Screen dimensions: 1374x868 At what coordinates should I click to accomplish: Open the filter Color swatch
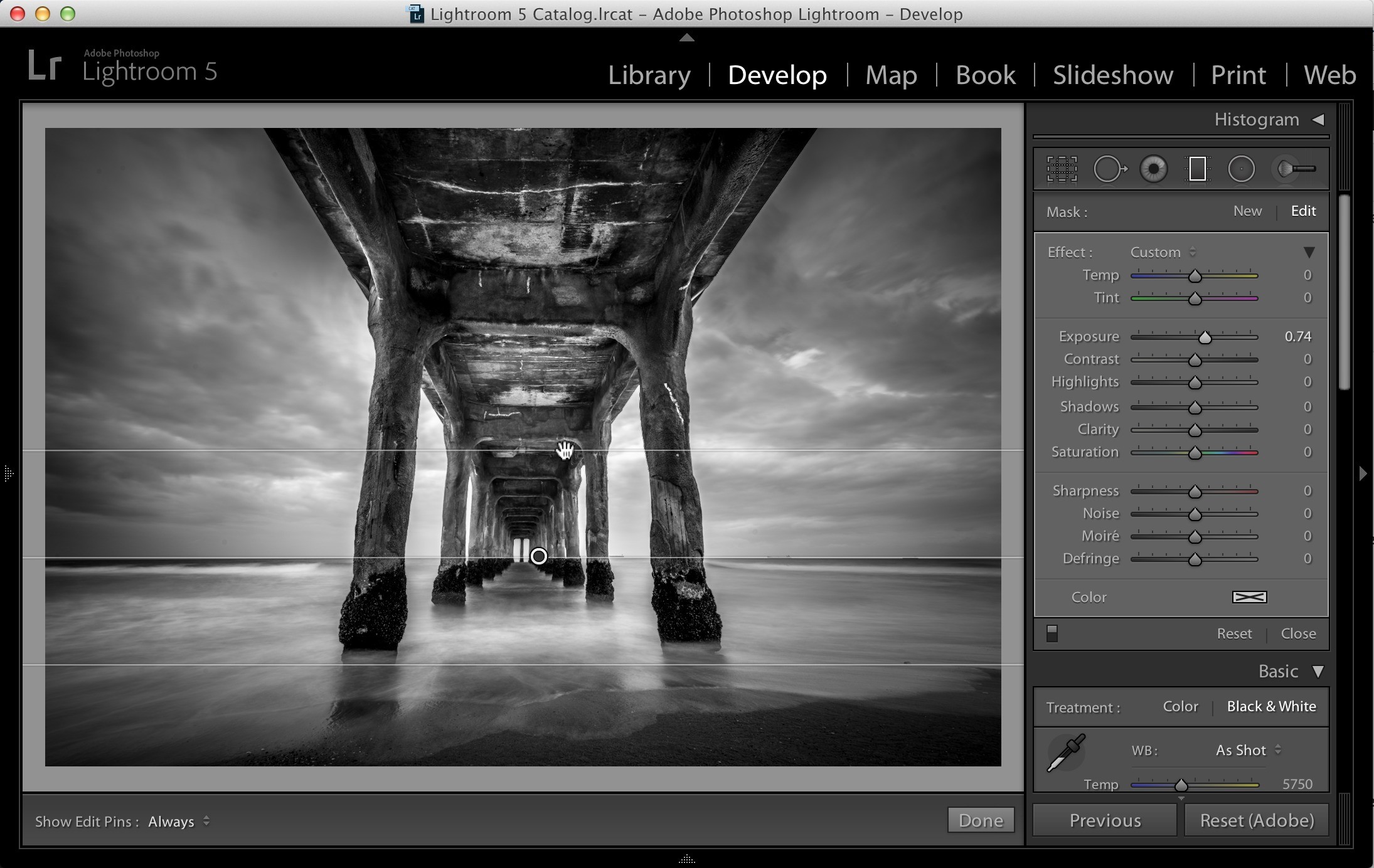[x=1249, y=597]
